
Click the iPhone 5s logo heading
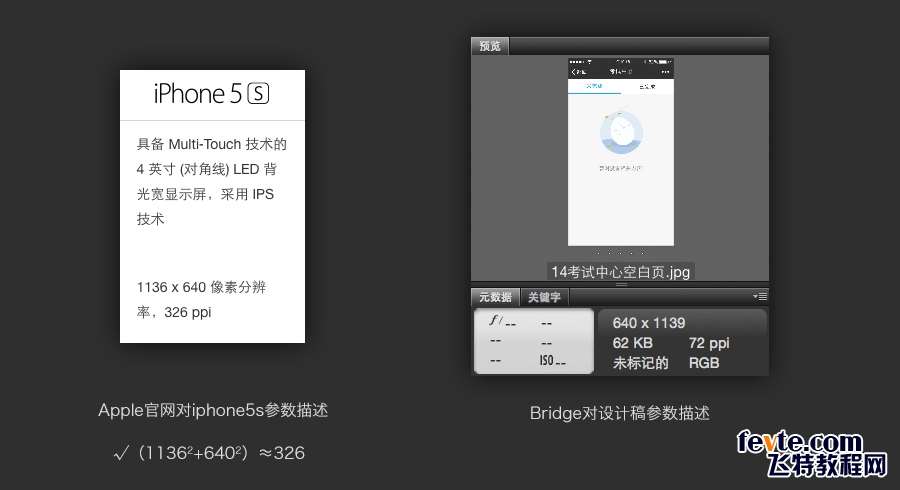pos(212,94)
